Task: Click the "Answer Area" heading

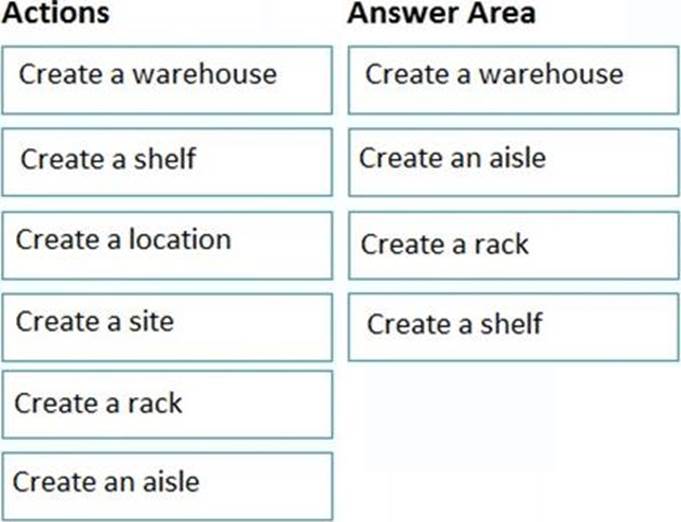Action: pyautogui.click(x=441, y=14)
